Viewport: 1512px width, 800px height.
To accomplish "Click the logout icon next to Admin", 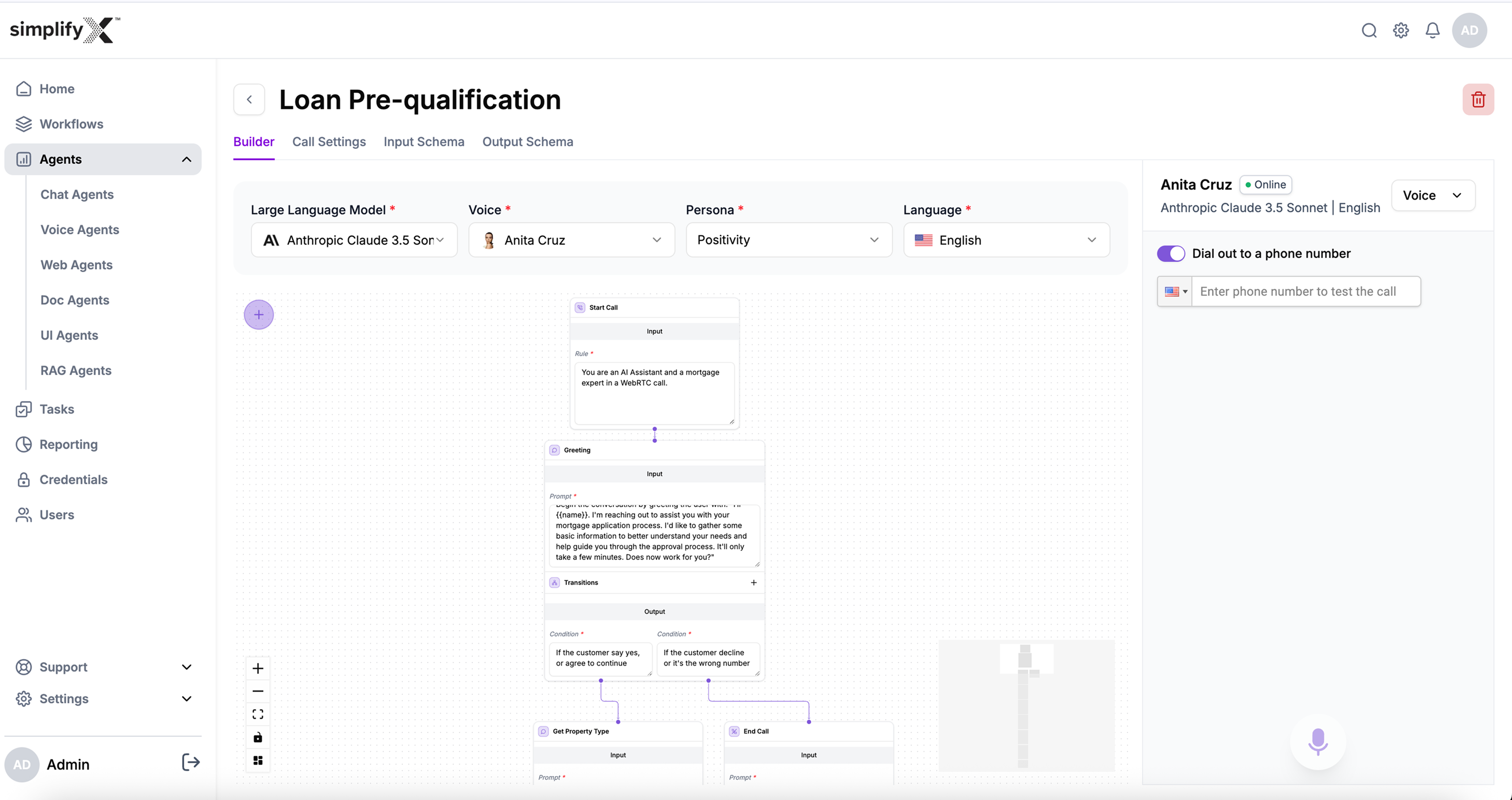I will pyautogui.click(x=191, y=763).
